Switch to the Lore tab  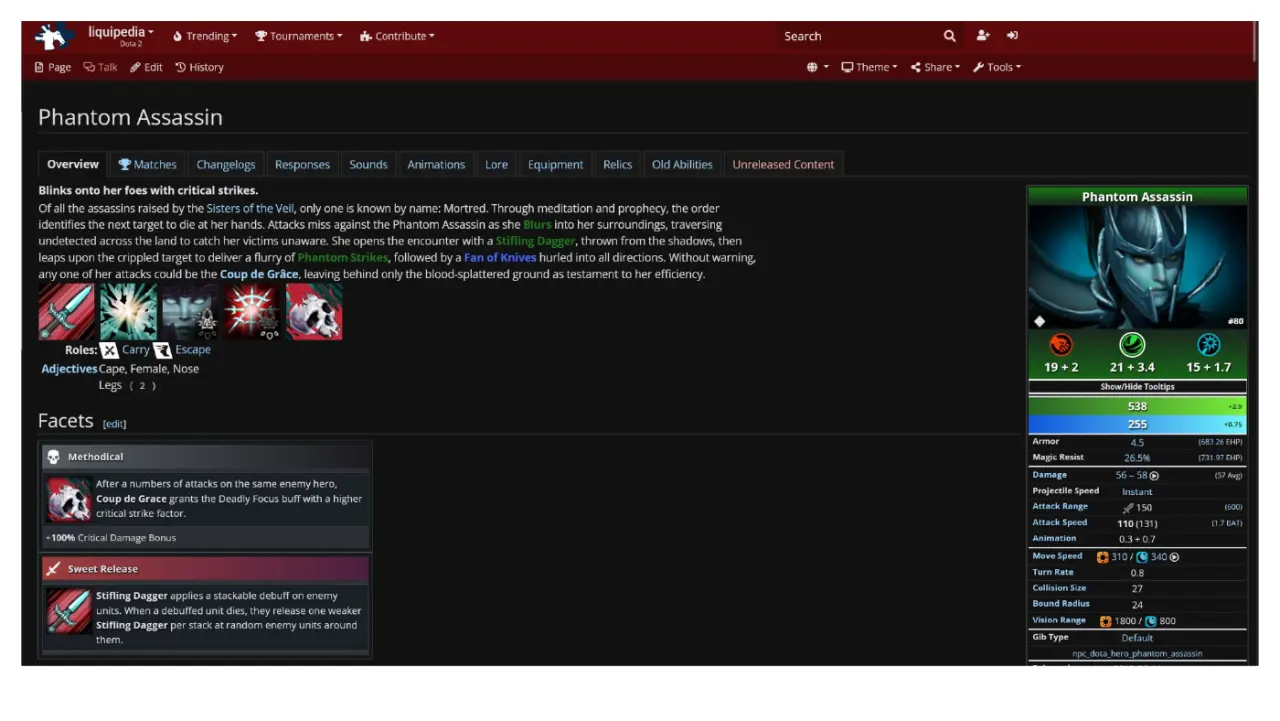point(497,165)
